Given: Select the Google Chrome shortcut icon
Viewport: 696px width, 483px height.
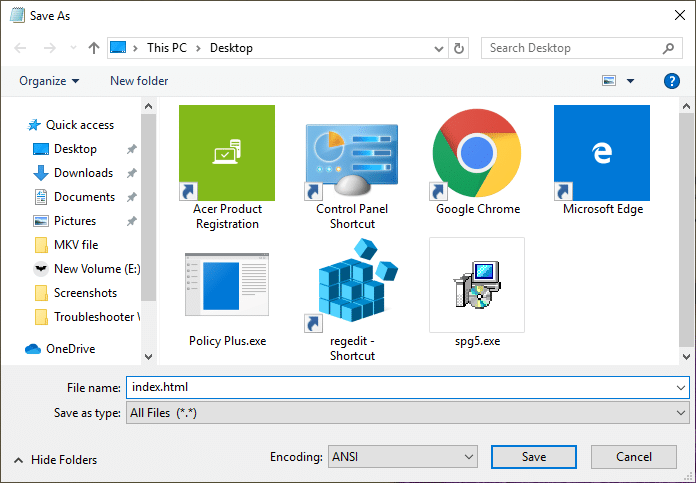Looking at the screenshot, I should tap(477, 153).
